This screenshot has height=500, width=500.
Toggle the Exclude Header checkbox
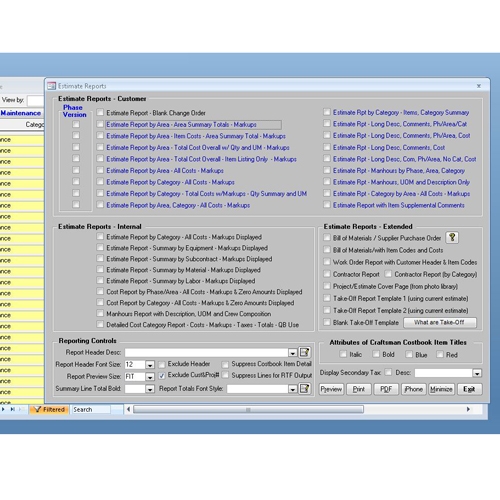click(x=162, y=364)
